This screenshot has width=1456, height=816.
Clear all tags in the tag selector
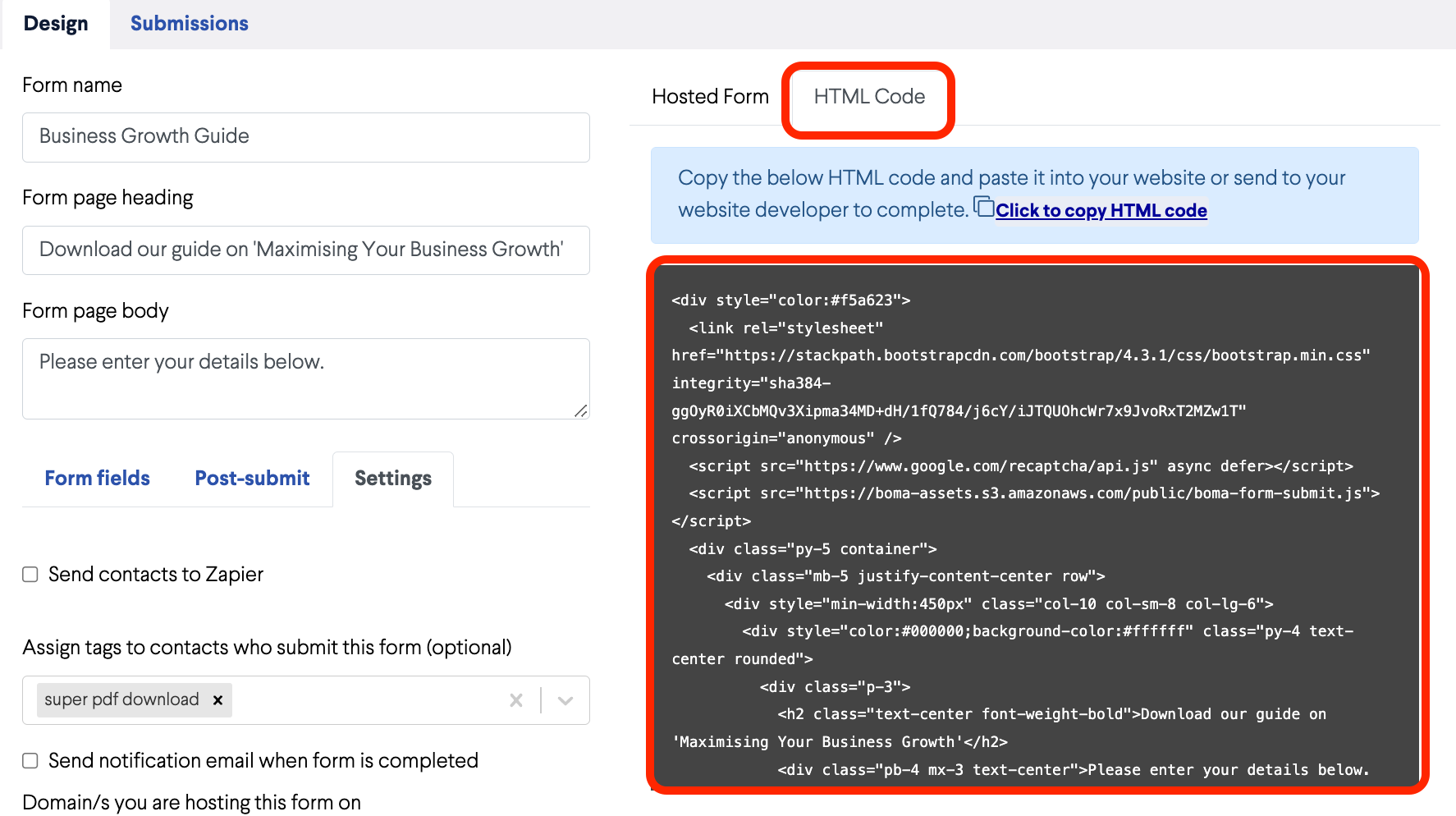pyautogui.click(x=516, y=700)
